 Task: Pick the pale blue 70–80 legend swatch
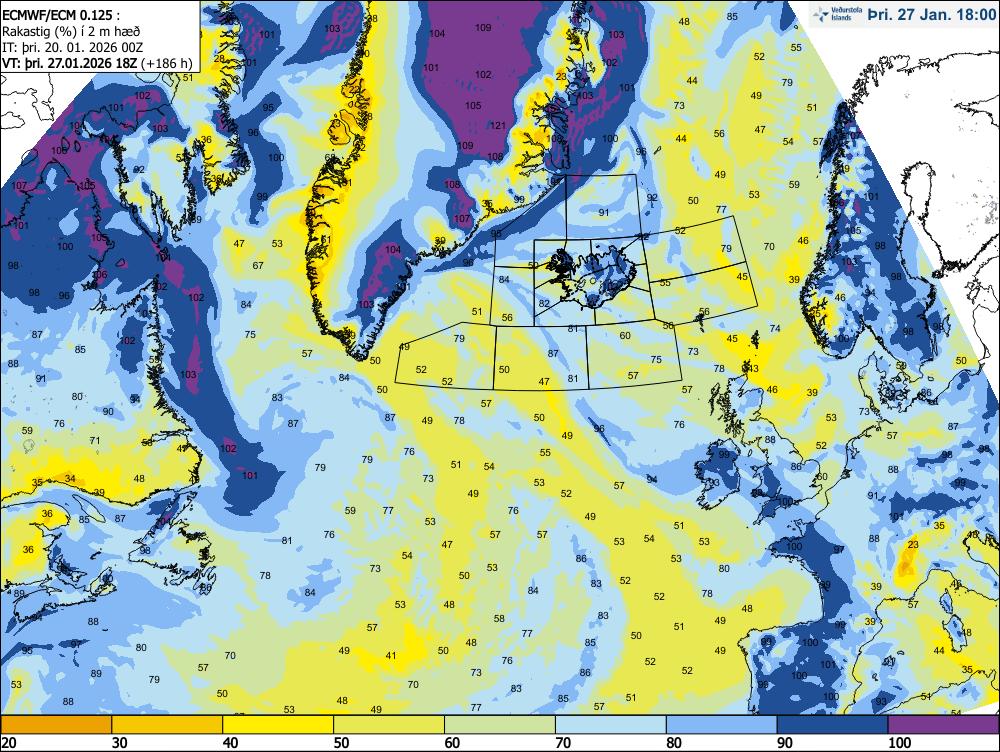pos(611,725)
